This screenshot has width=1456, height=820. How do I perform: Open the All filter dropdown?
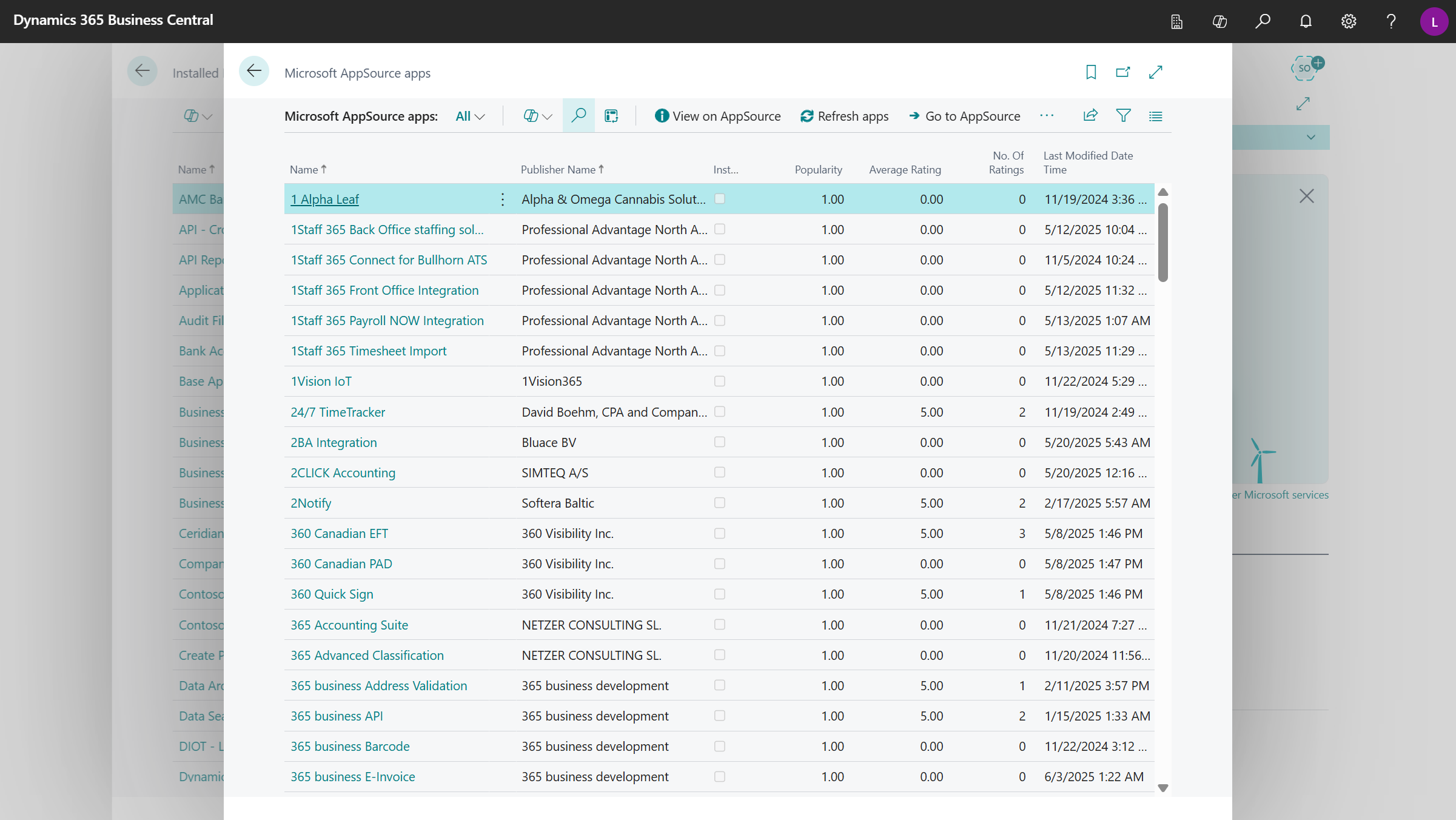click(469, 116)
